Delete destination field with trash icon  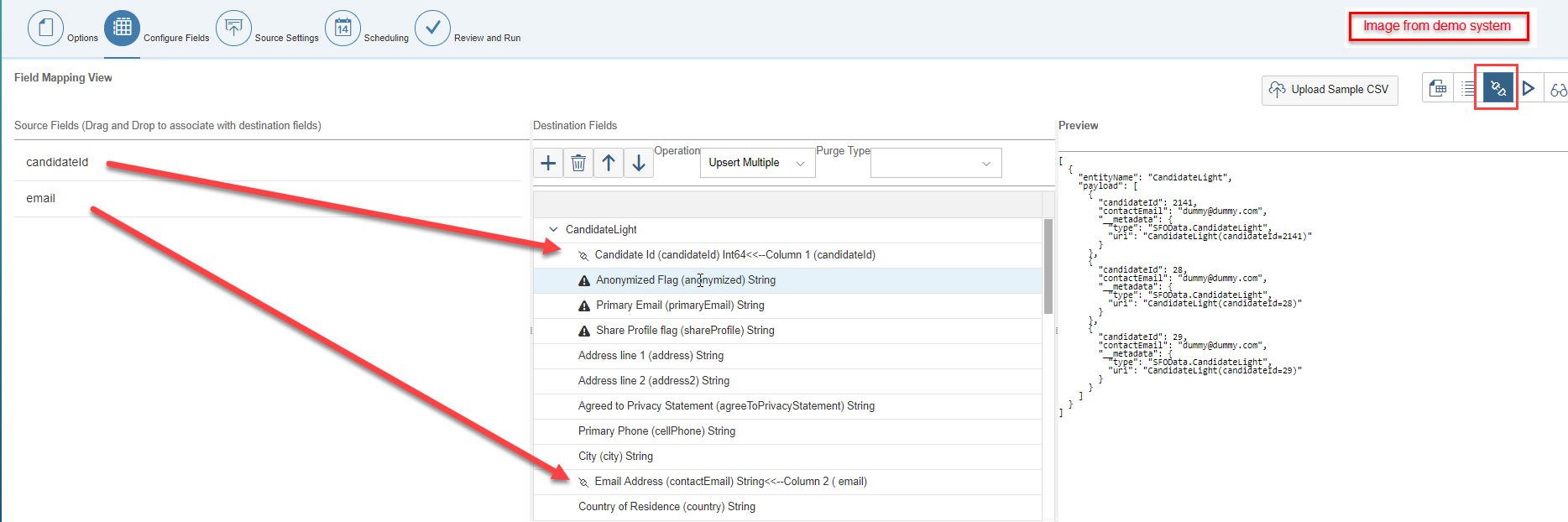click(x=578, y=163)
